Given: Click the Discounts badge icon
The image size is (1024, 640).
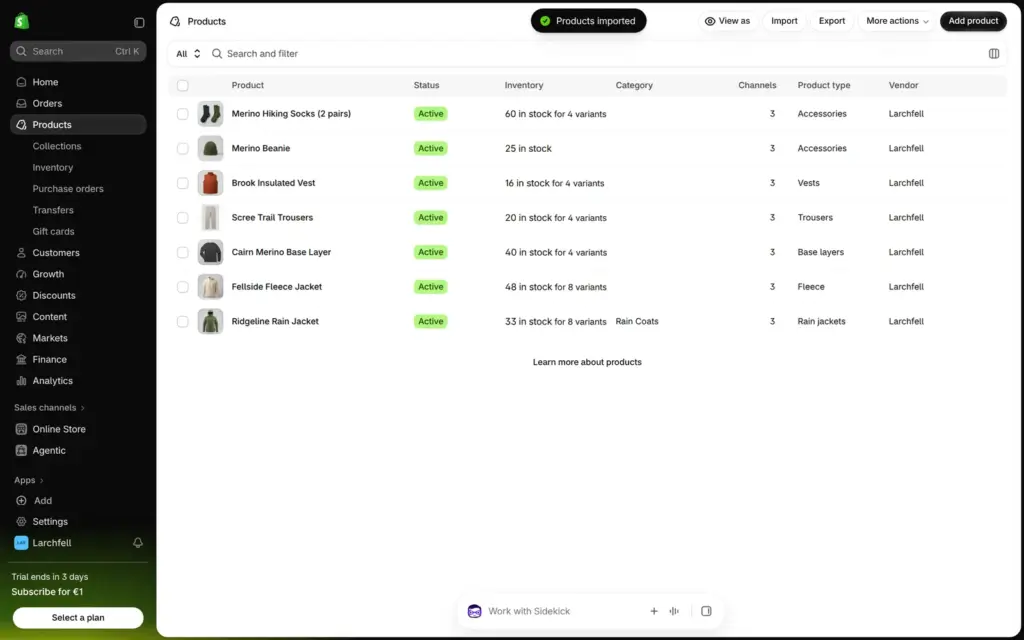Looking at the screenshot, I should click(x=22, y=295).
